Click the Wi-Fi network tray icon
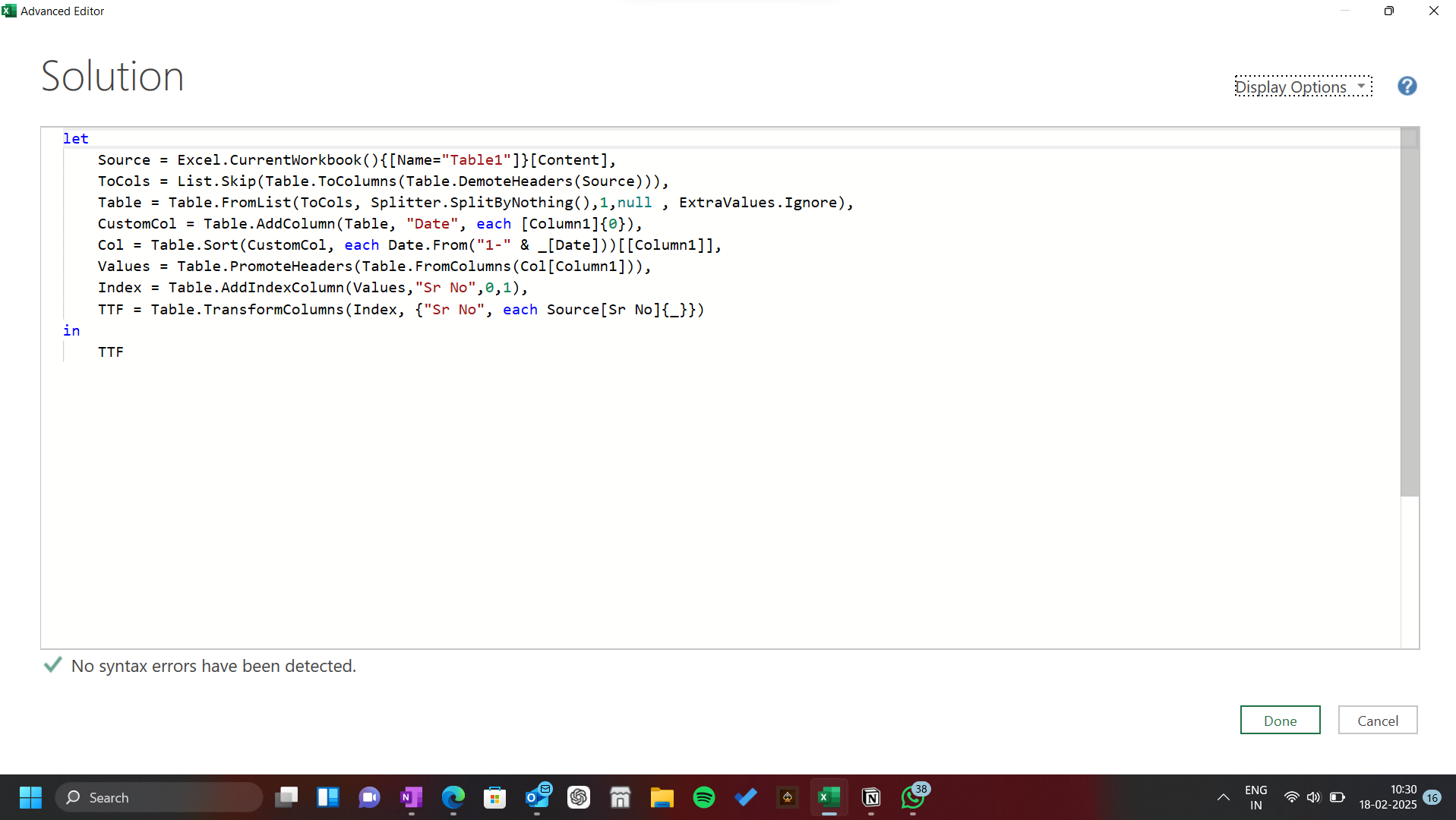The height and width of the screenshot is (820, 1456). click(x=1291, y=797)
